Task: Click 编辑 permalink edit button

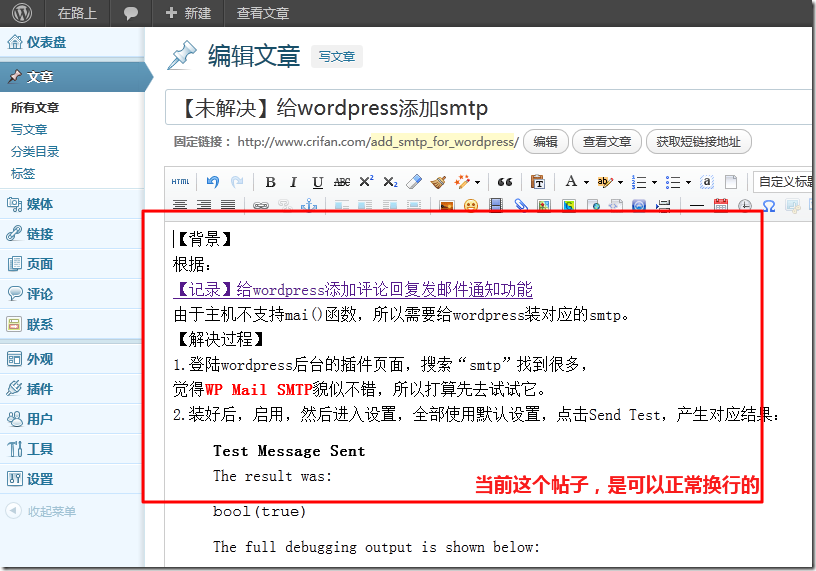Action: pos(545,142)
